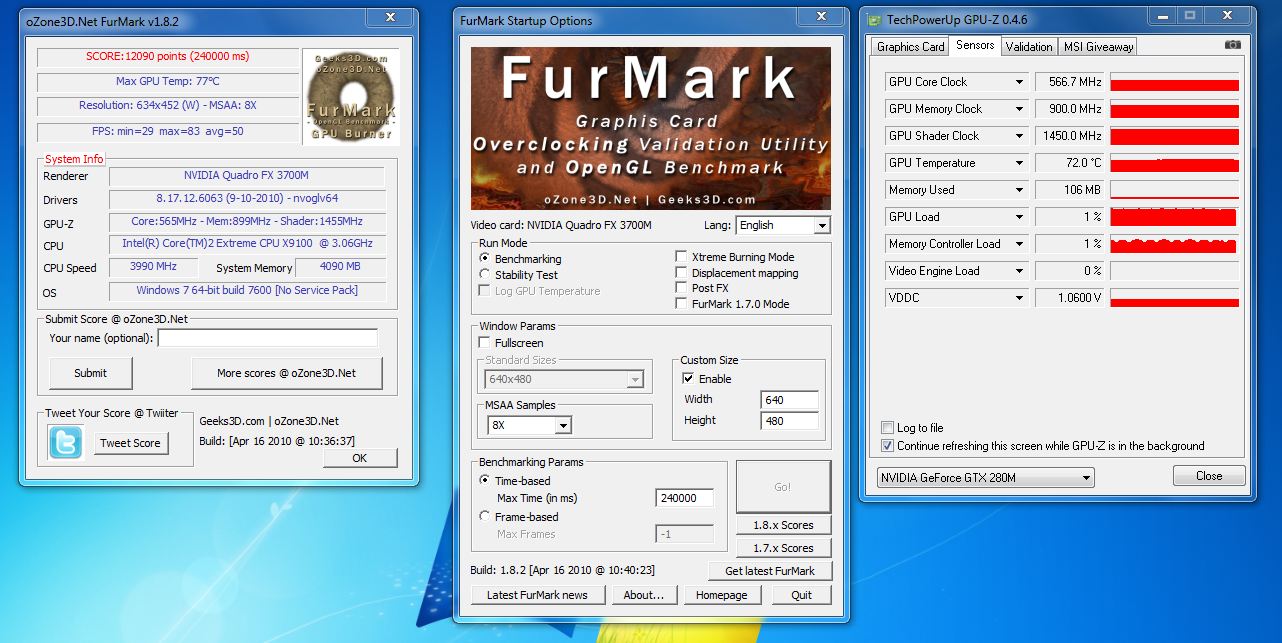The height and width of the screenshot is (643, 1282).
Task: Toggle the Fullscreen checkbox
Action: pos(486,342)
